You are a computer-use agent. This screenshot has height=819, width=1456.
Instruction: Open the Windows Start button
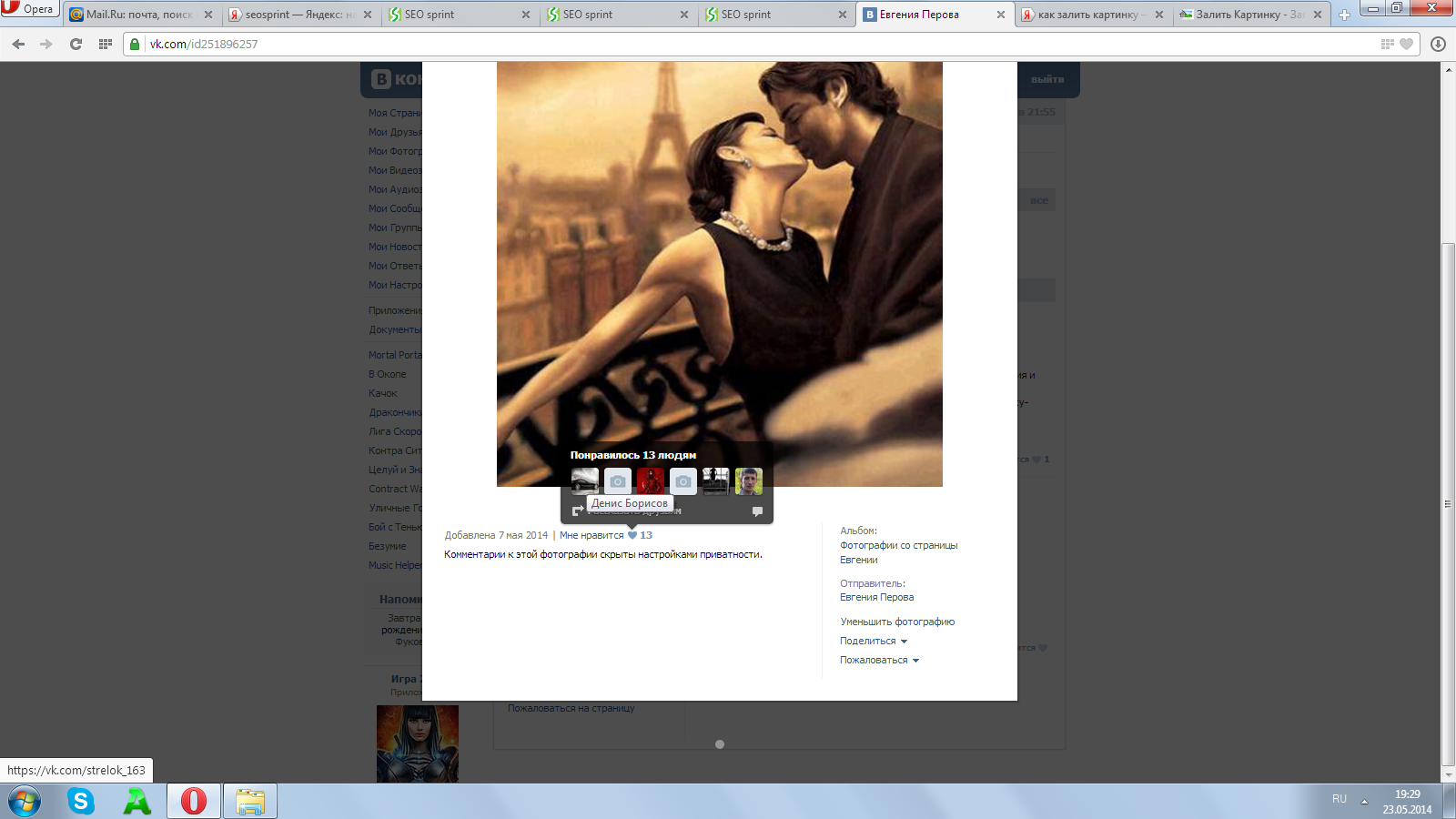click(x=25, y=802)
